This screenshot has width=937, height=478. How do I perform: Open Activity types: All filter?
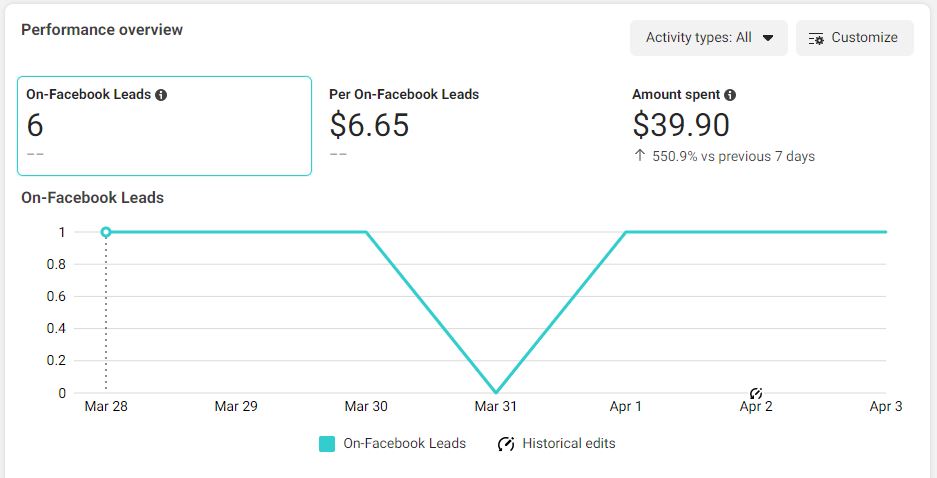pos(708,38)
